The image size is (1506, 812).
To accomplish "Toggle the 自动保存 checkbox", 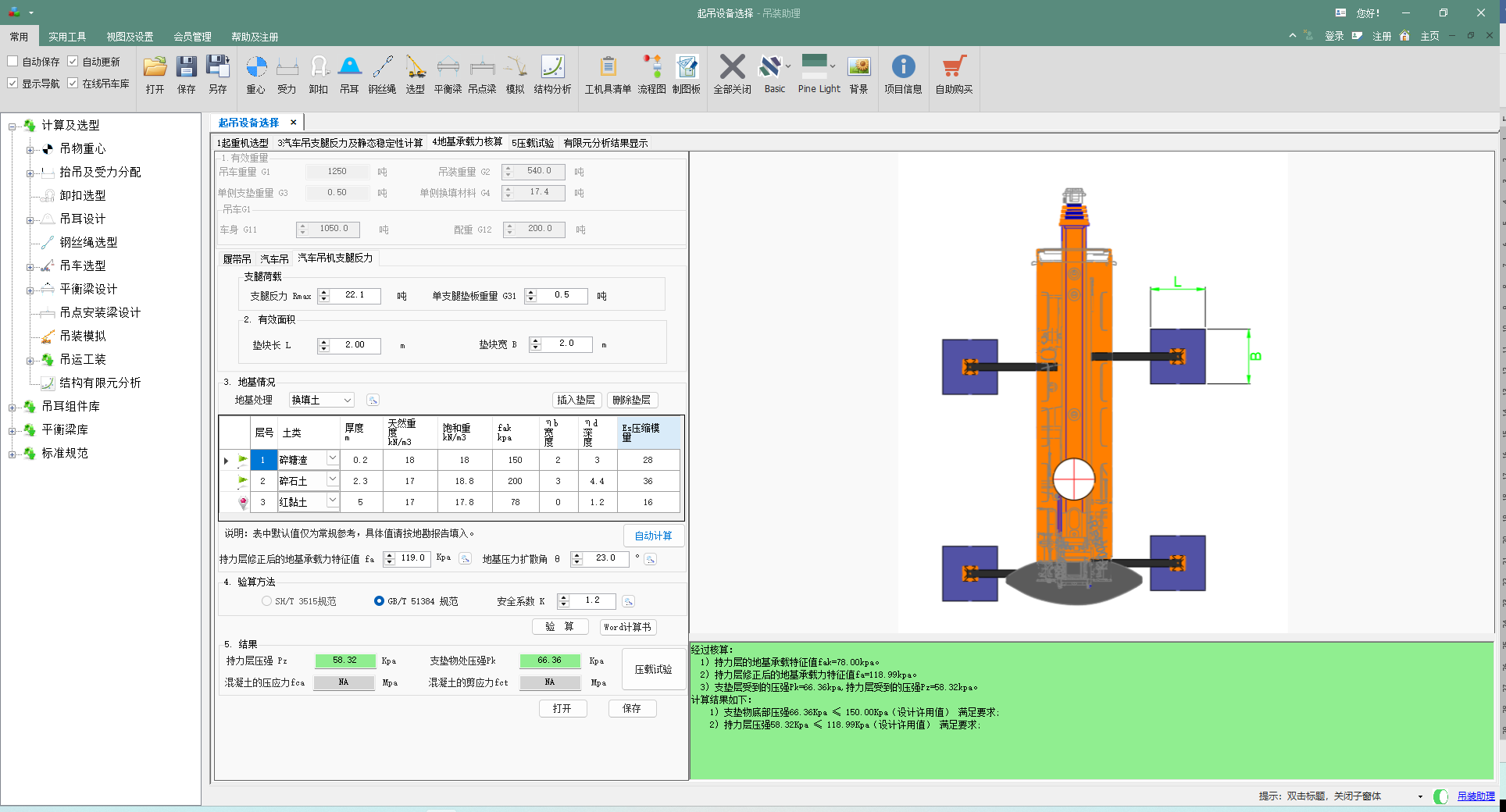I will click(x=12, y=61).
